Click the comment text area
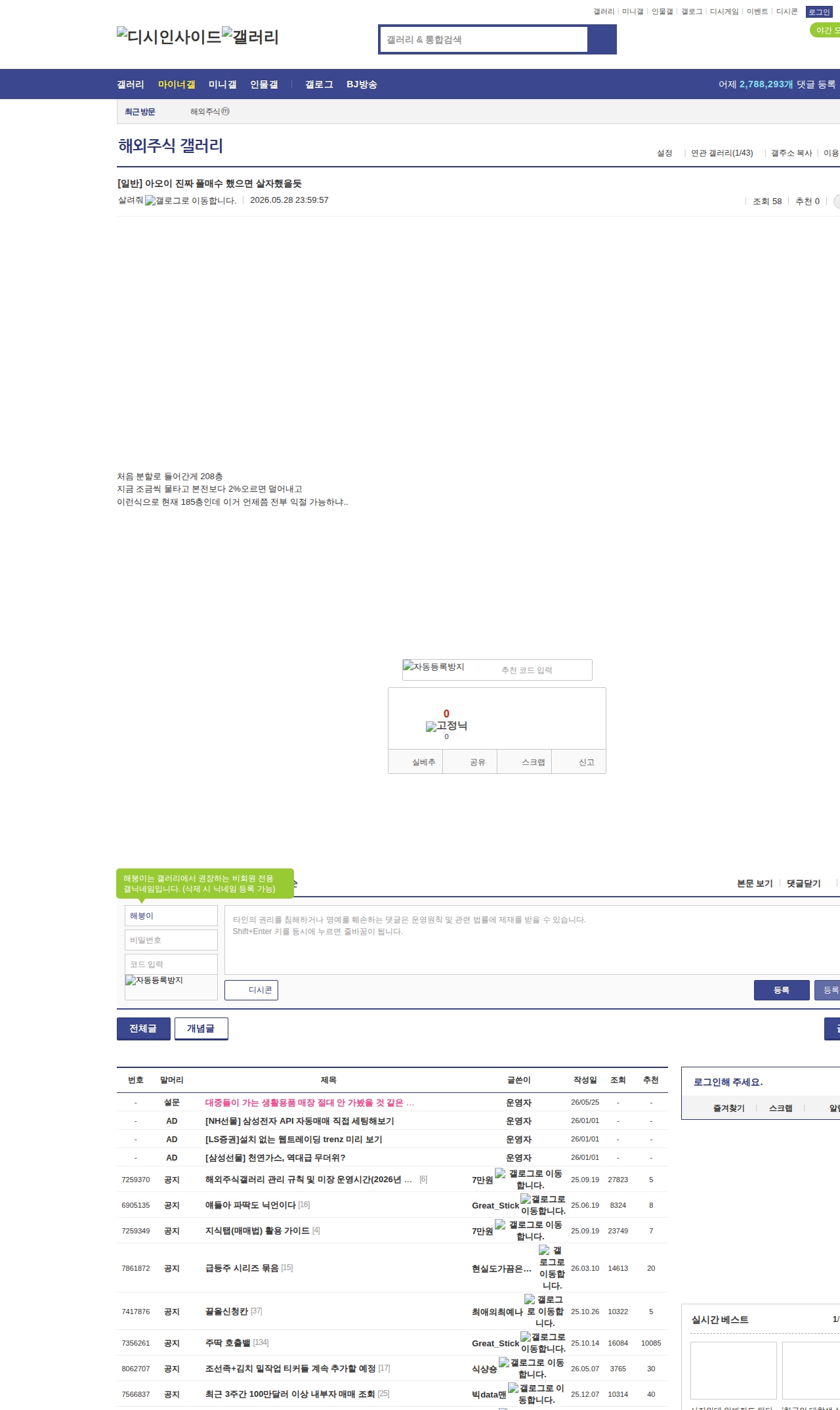Screen dimensions: 840x1410 click(x=532, y=940)
